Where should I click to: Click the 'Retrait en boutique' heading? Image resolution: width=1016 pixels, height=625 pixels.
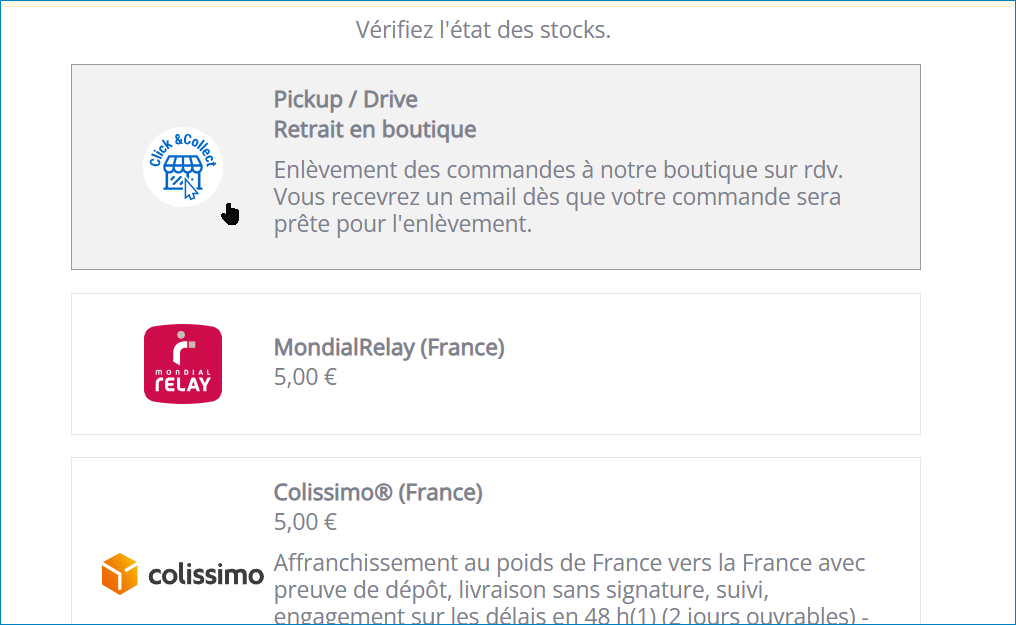(375, 130)
